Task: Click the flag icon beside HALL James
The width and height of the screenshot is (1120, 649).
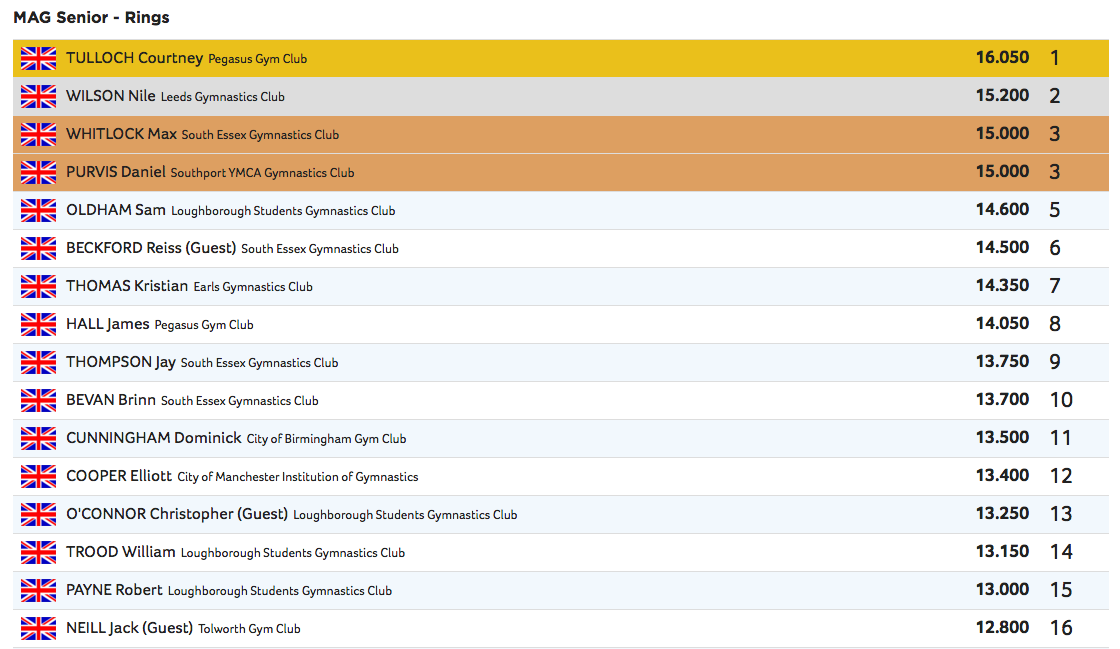Action: 38,324
